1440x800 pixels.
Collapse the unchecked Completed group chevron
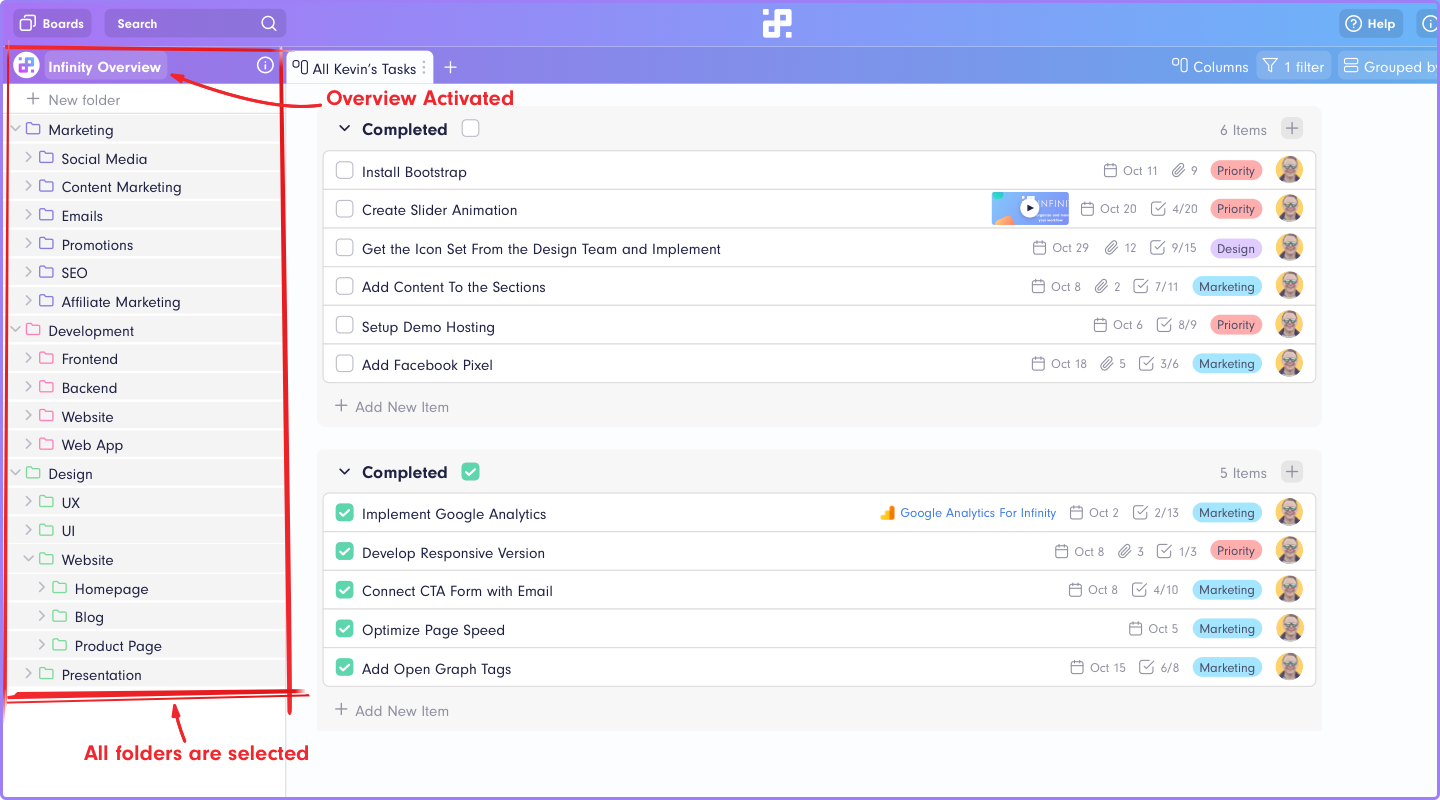(345, 129)
